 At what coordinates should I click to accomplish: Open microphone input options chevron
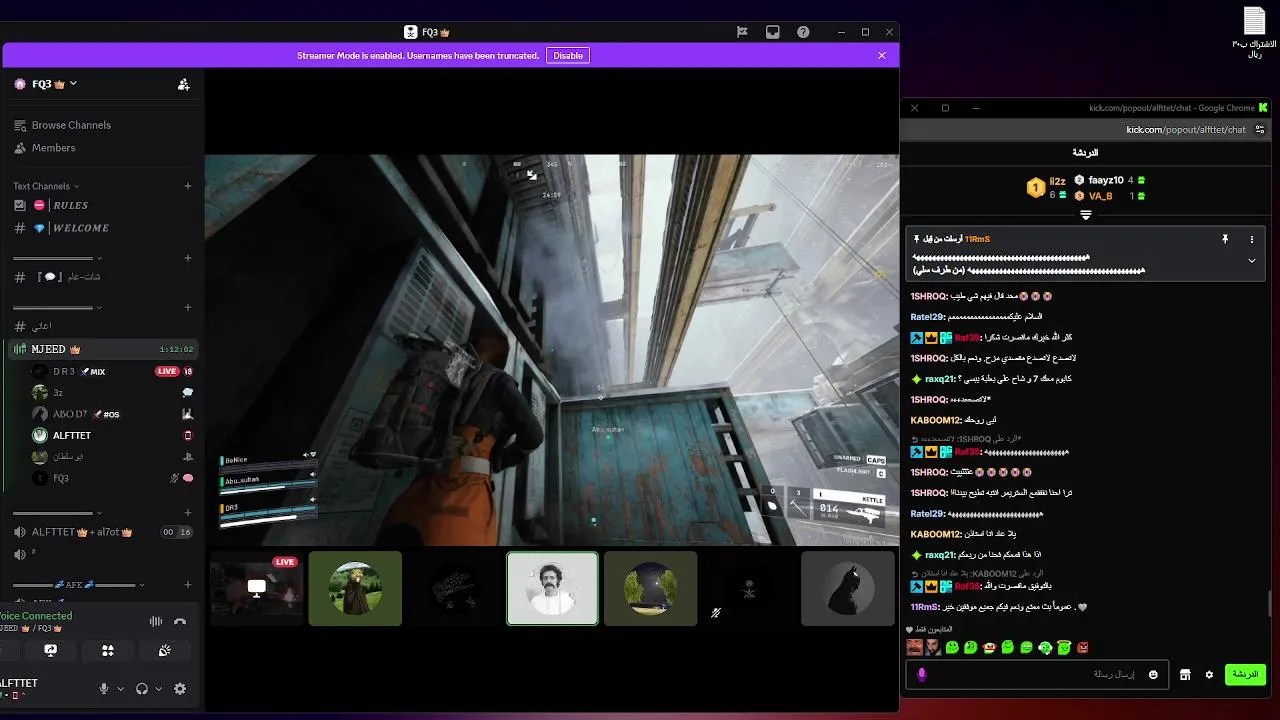coord(120,689)
